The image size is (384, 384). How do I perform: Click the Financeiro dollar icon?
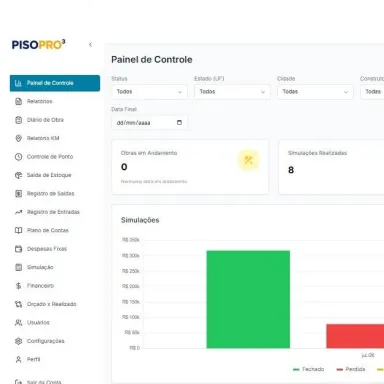[x=19, y=286]
